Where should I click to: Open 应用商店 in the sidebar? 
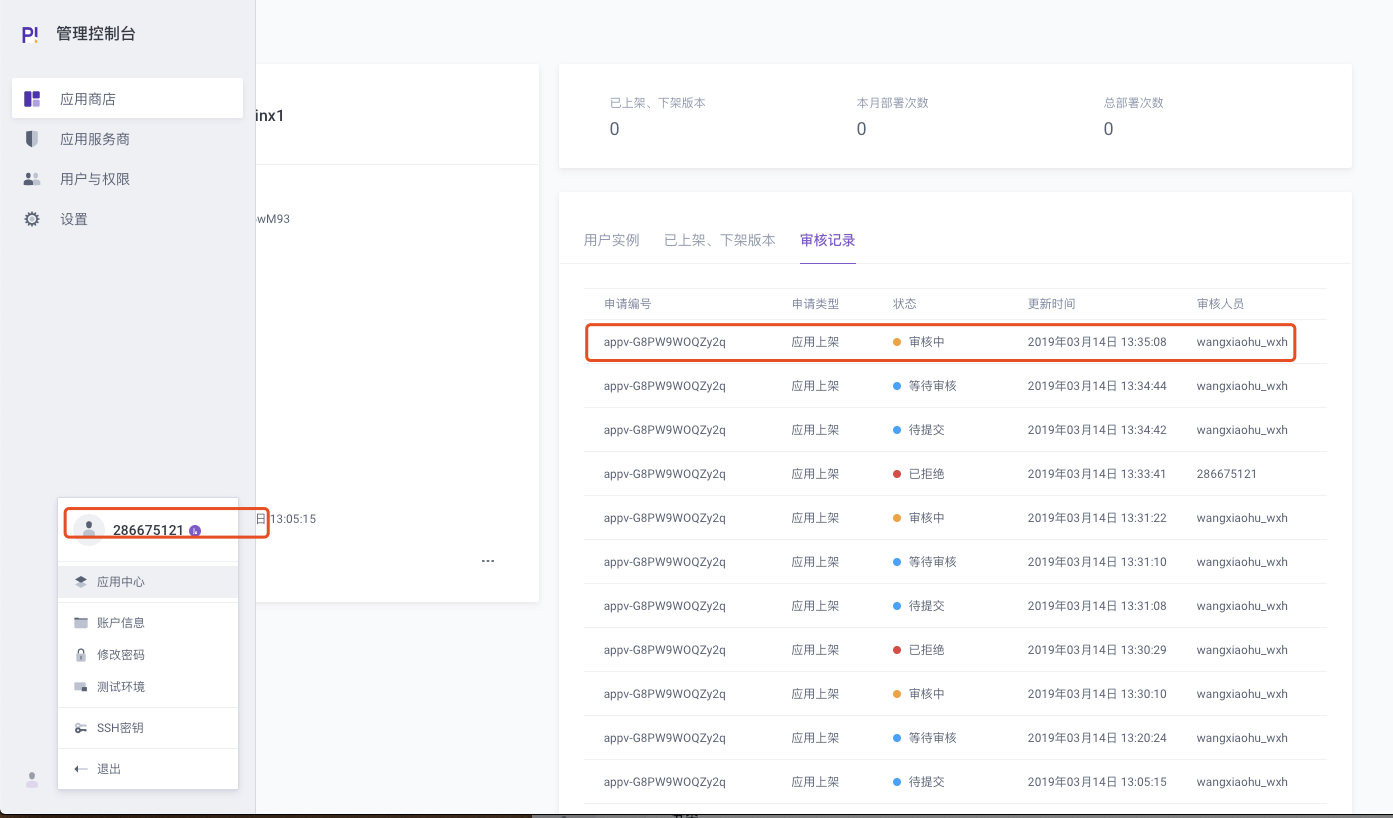(128, 99)
